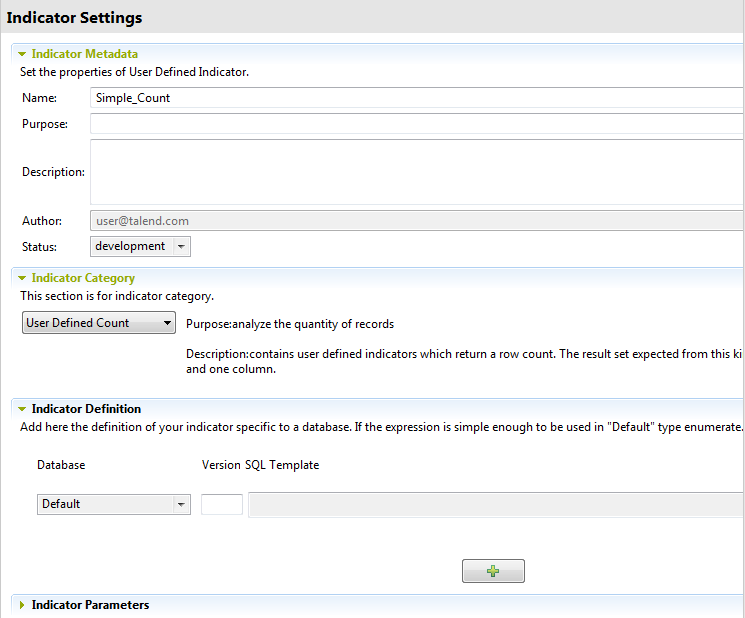This screenshot has width=745, height=618.
Task: Click the SQL Template text field
Action: coord(495,504)
